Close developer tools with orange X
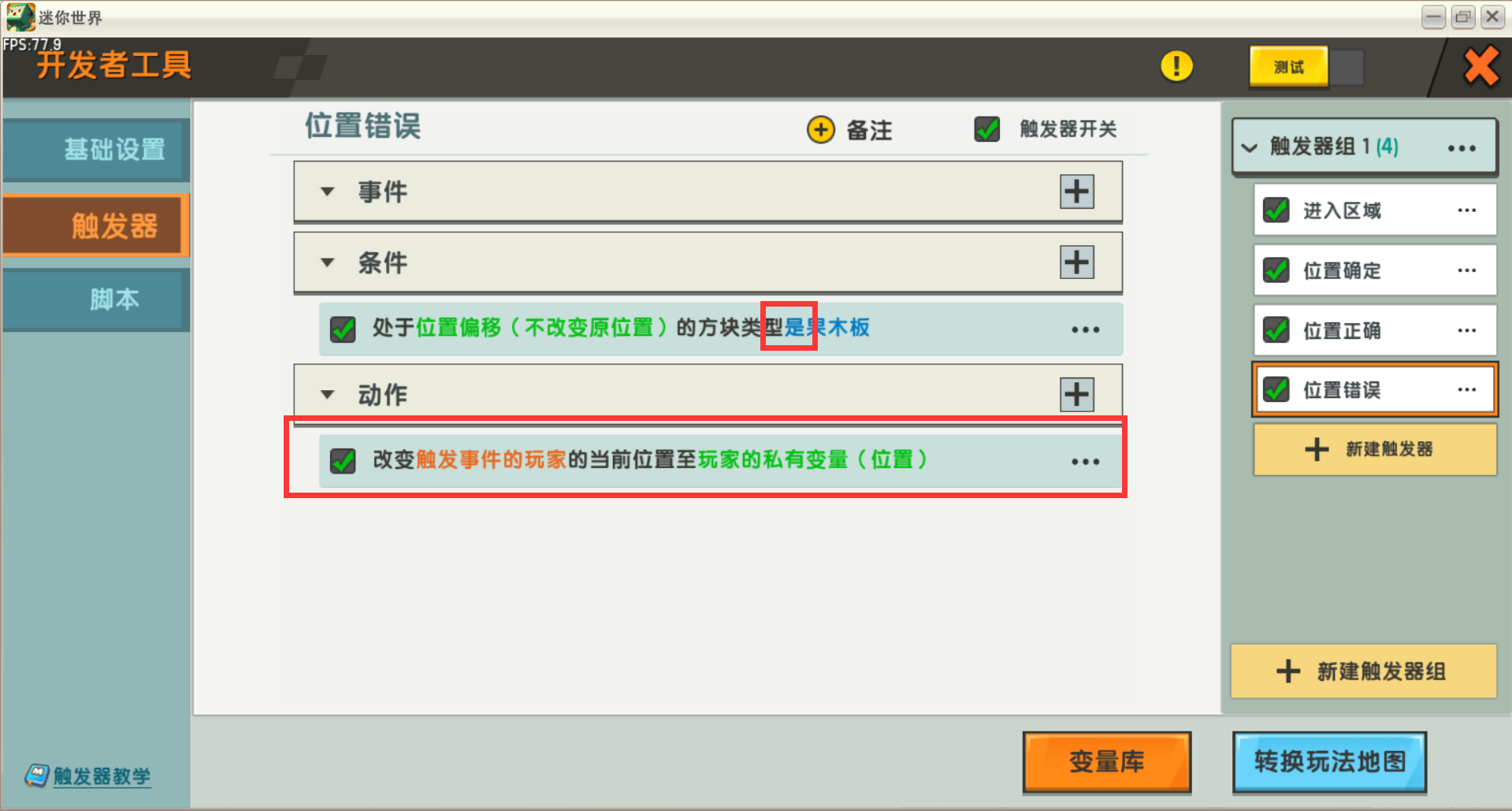This screenshot has width=1512, height=811. [1481, 66]
